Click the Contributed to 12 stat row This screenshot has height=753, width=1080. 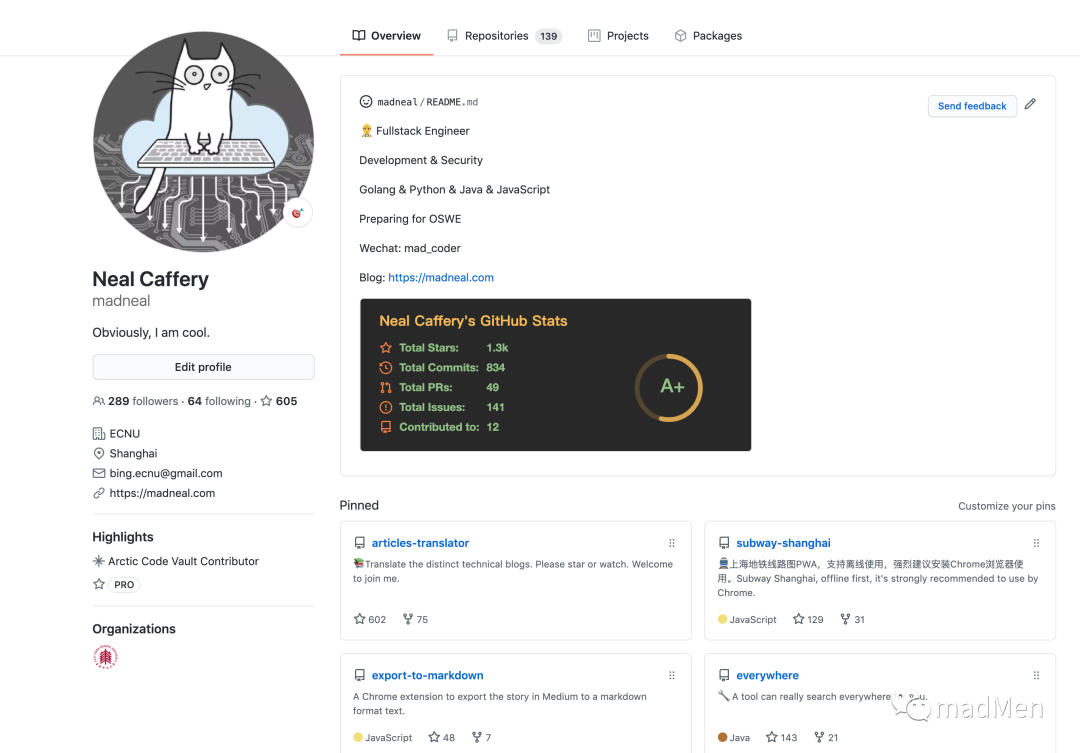coord(439,427)
